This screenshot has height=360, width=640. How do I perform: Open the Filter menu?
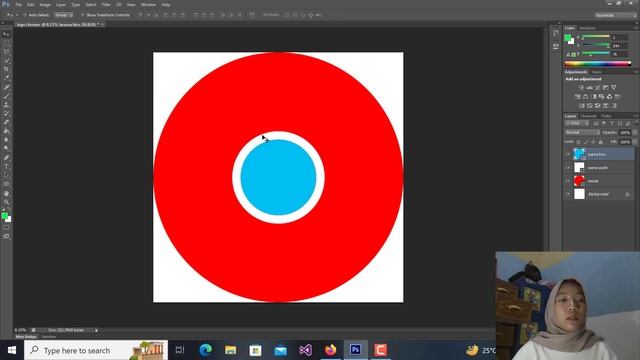[106, 5]
